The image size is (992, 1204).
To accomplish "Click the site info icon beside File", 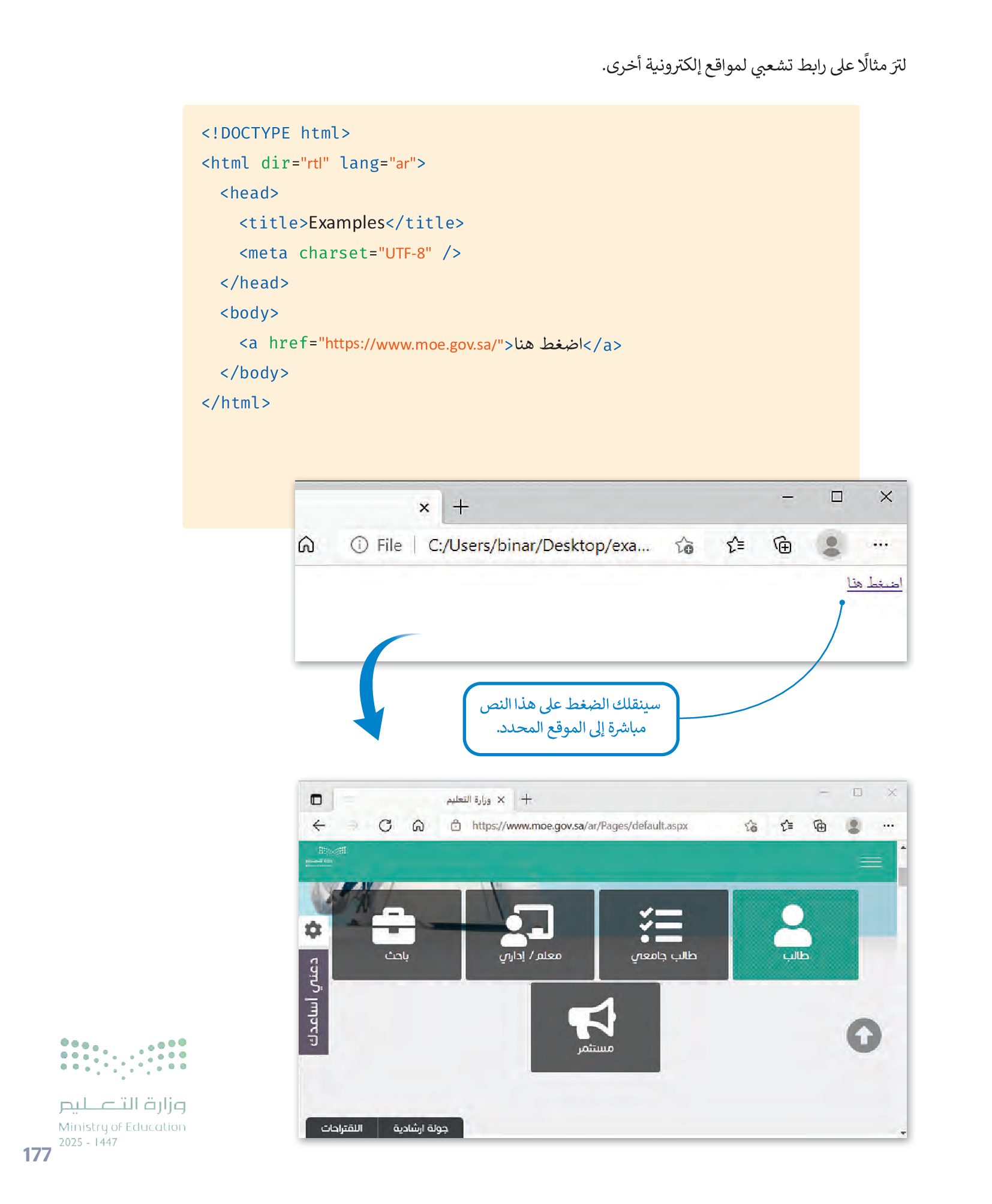I will [359, 545].
